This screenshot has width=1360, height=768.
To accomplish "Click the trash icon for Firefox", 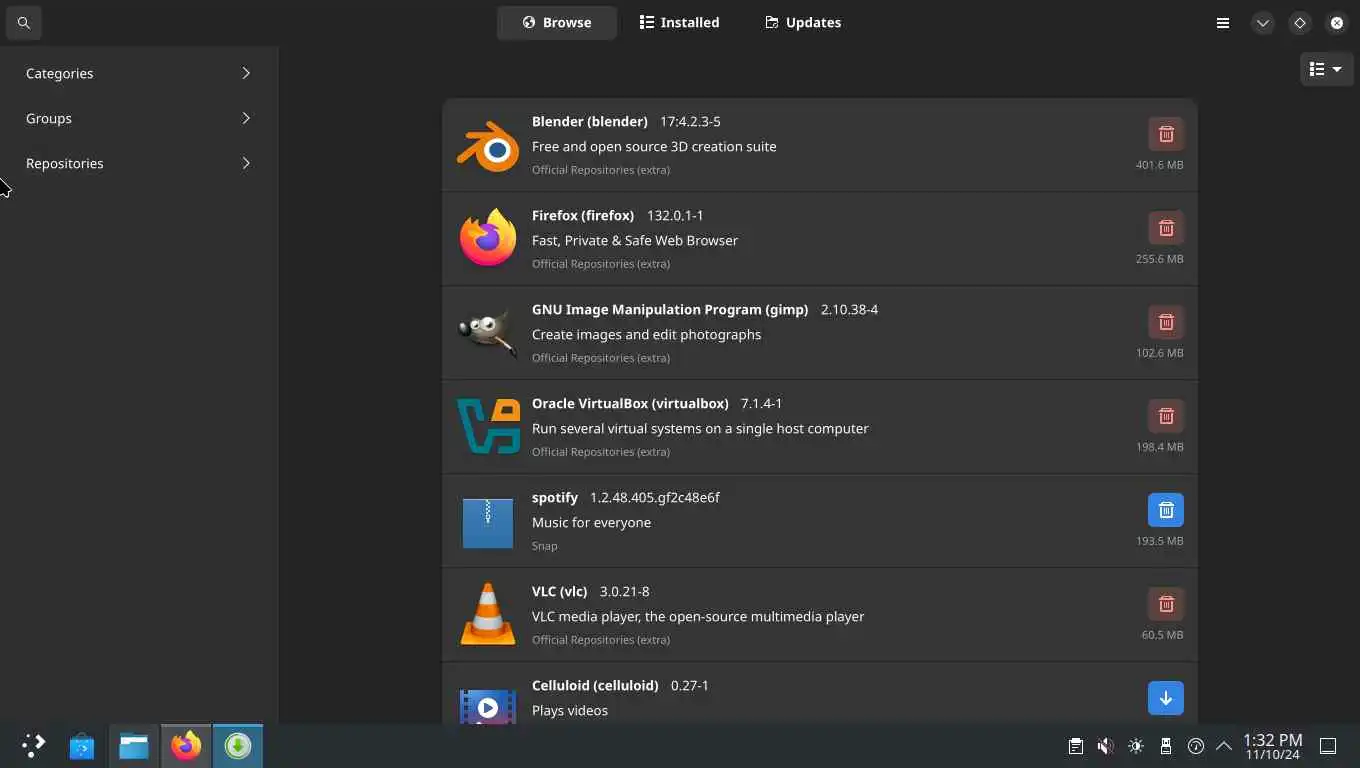I will point(1166,228).
